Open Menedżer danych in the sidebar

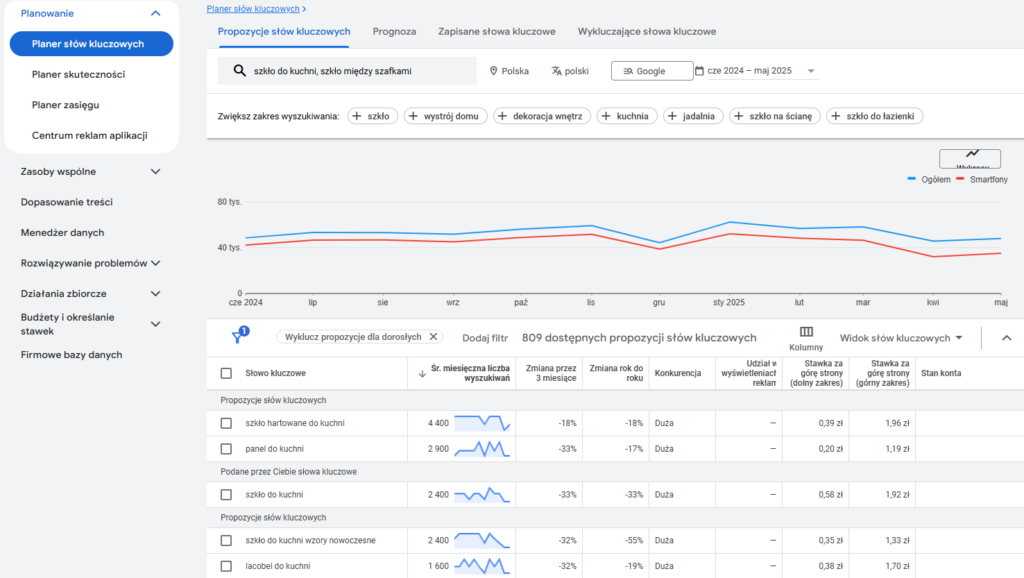pos(62,233)
